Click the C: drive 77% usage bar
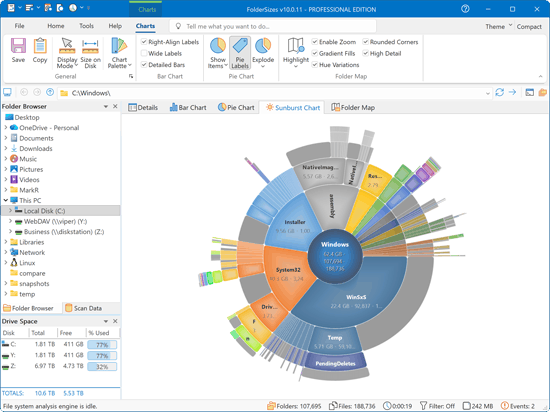This screenshot has width=550, height=412. (x=102, y=345)
